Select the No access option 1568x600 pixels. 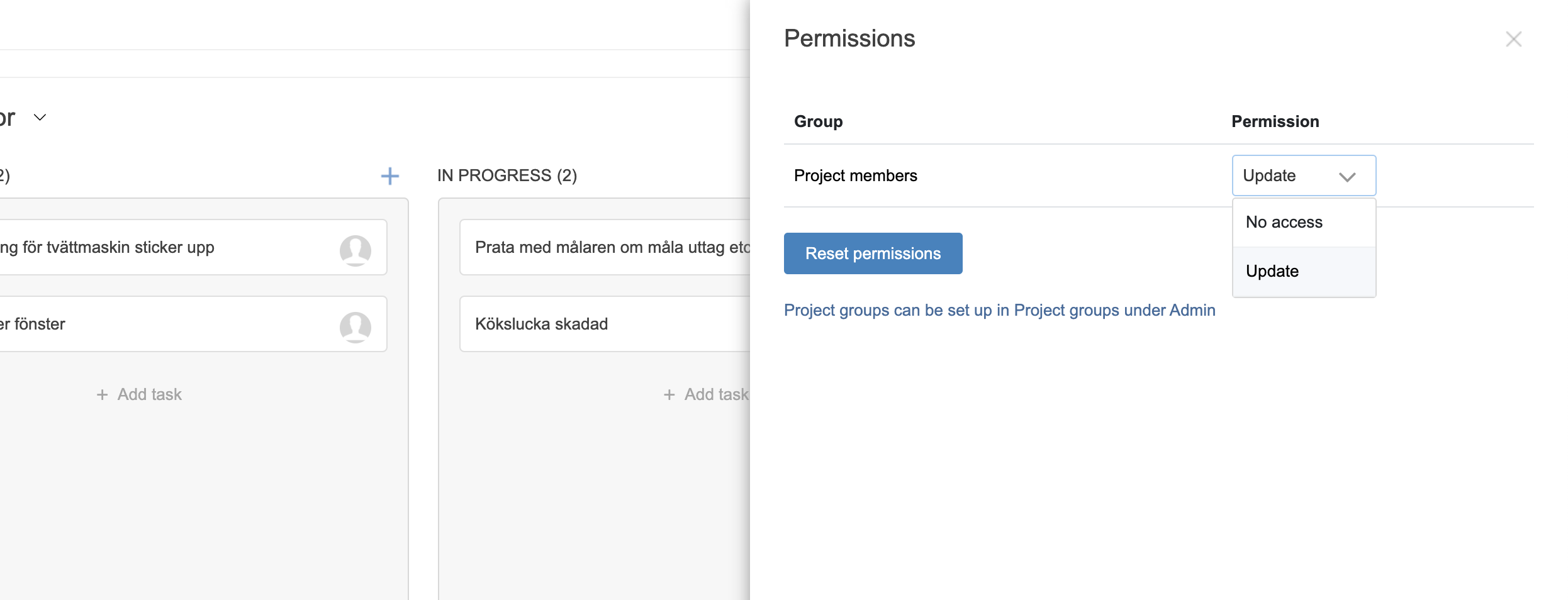pos(1304,222)
